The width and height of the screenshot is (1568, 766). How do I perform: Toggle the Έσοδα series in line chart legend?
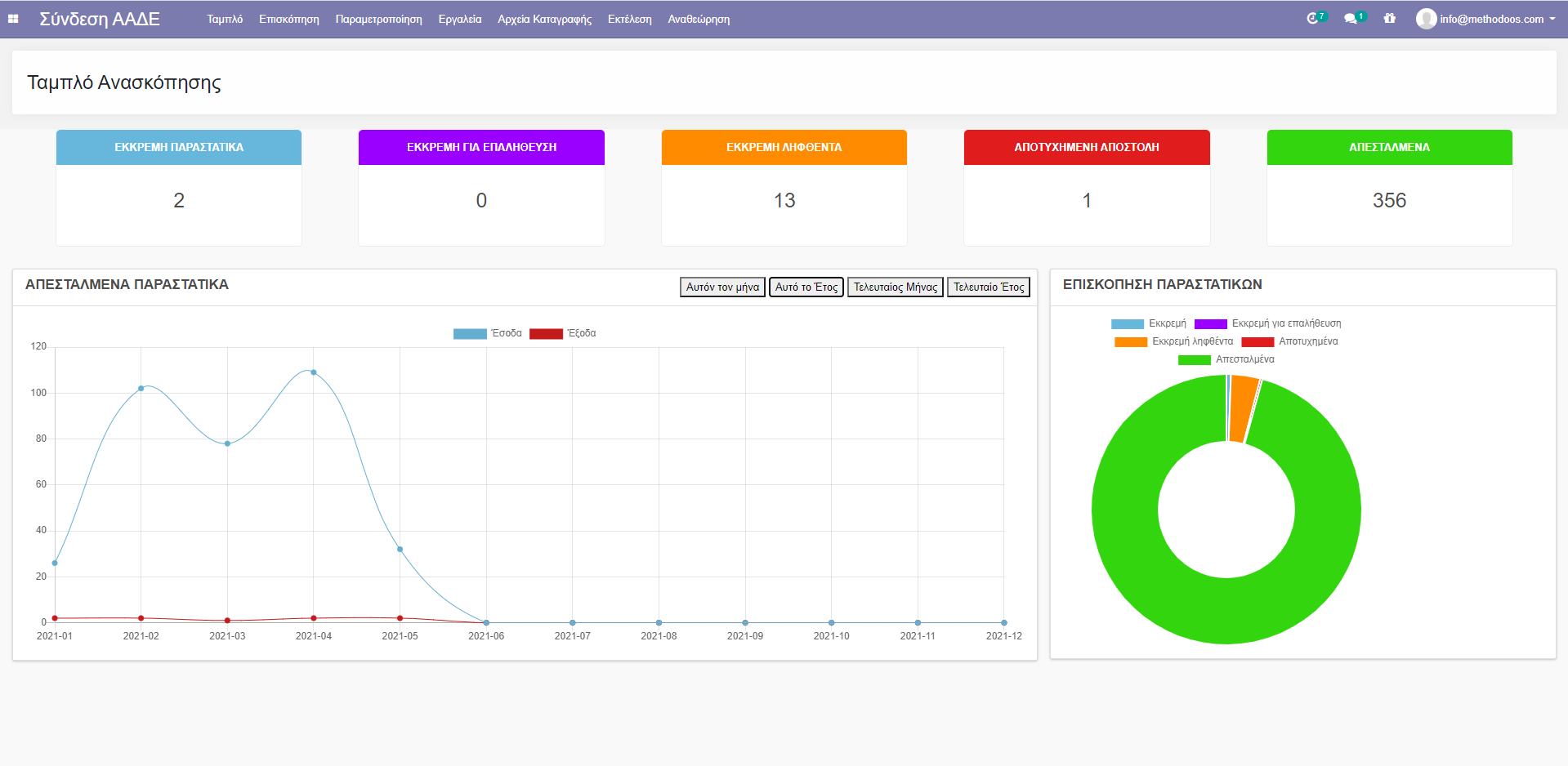[470, 333]
